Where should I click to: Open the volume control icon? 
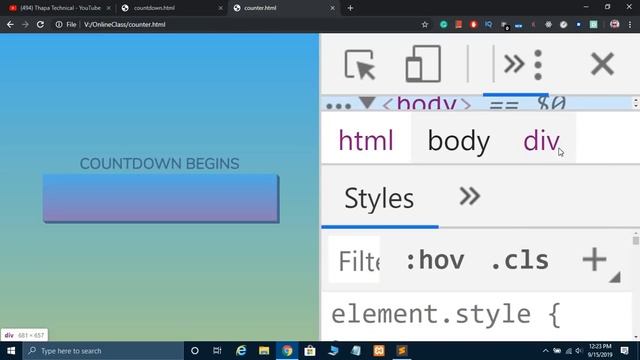click(x=578, y=351)
